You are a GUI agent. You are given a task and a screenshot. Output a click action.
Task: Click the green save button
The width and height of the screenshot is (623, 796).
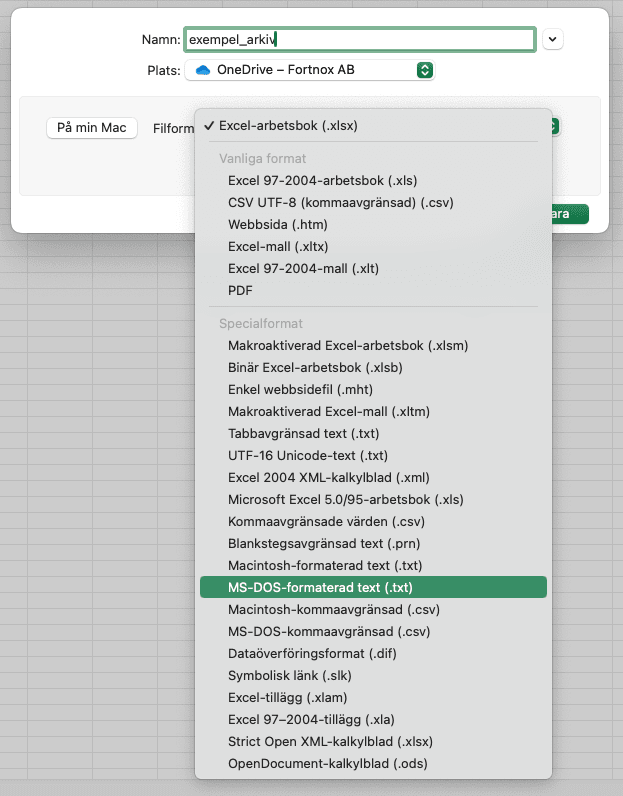tap(570, 214)
